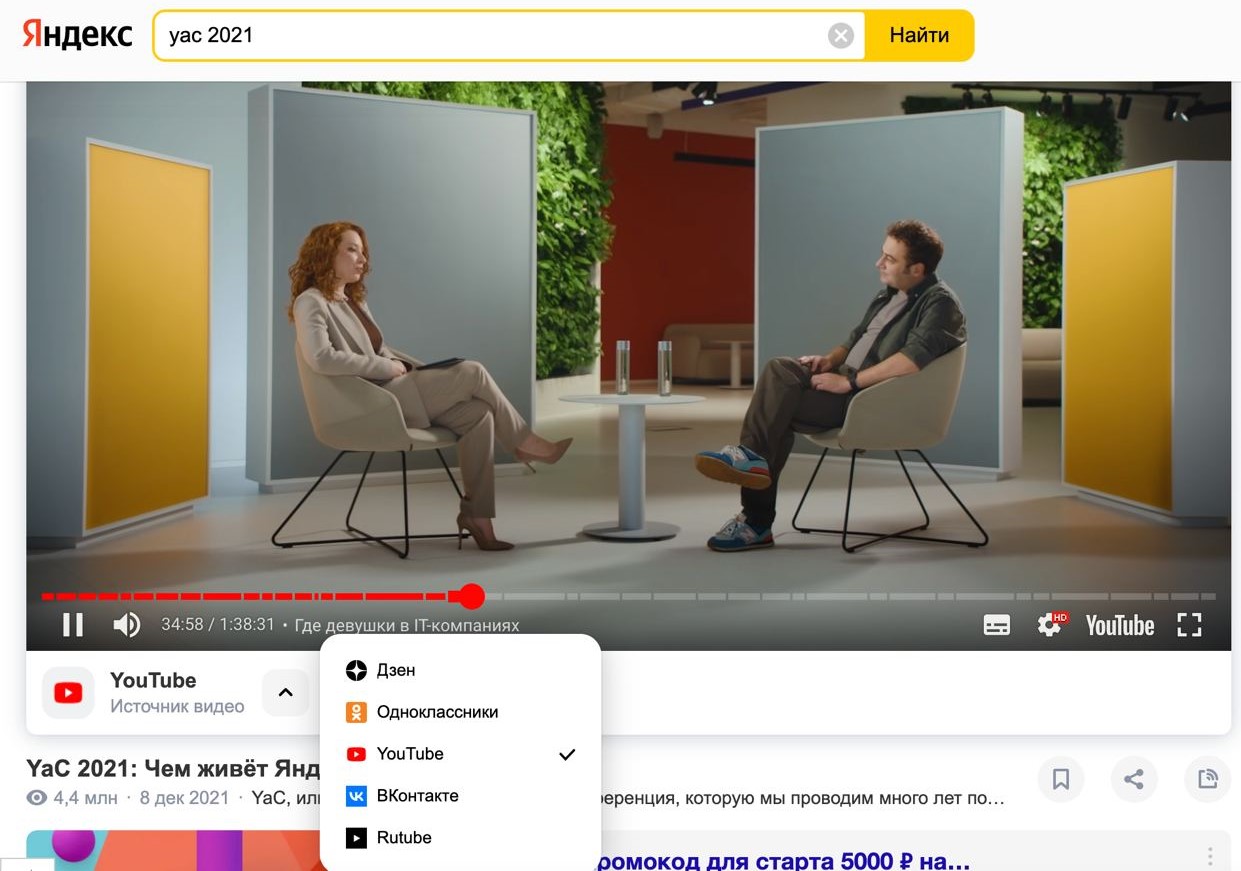Toggle video subtitles
Viewport: 1241px width, 871px height.
(x=997, y=625)
